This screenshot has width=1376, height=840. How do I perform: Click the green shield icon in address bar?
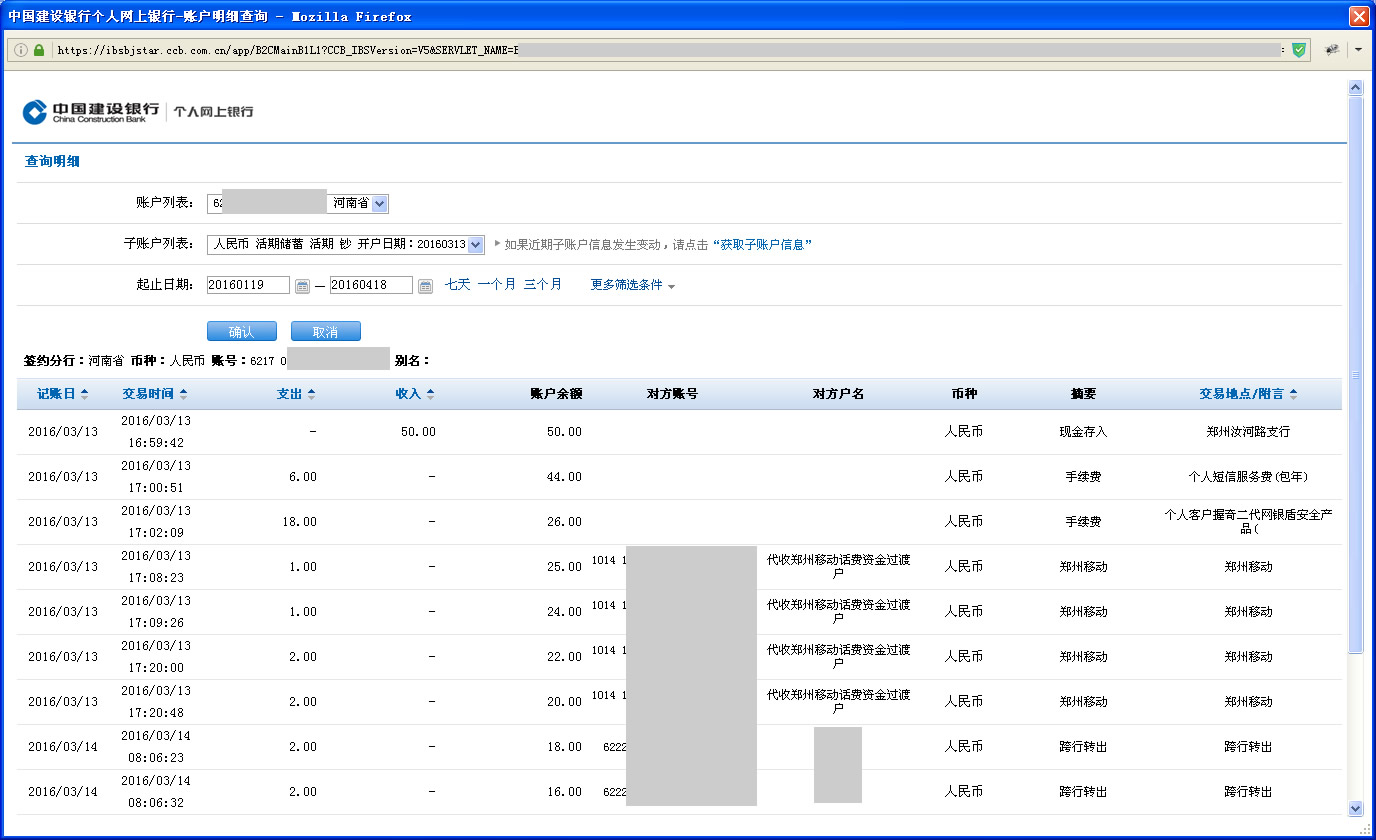(x=1299, y=49)
